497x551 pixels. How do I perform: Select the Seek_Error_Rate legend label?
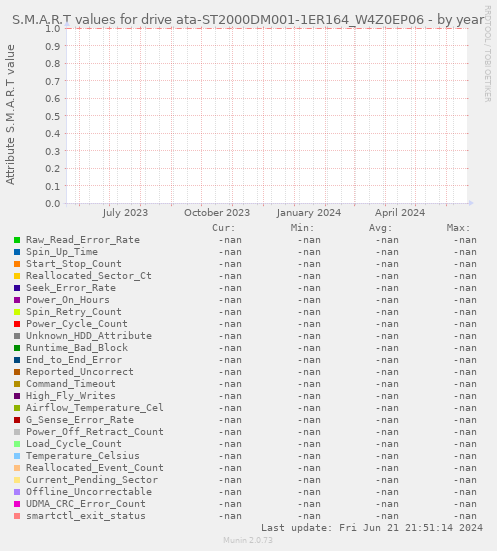71,288
